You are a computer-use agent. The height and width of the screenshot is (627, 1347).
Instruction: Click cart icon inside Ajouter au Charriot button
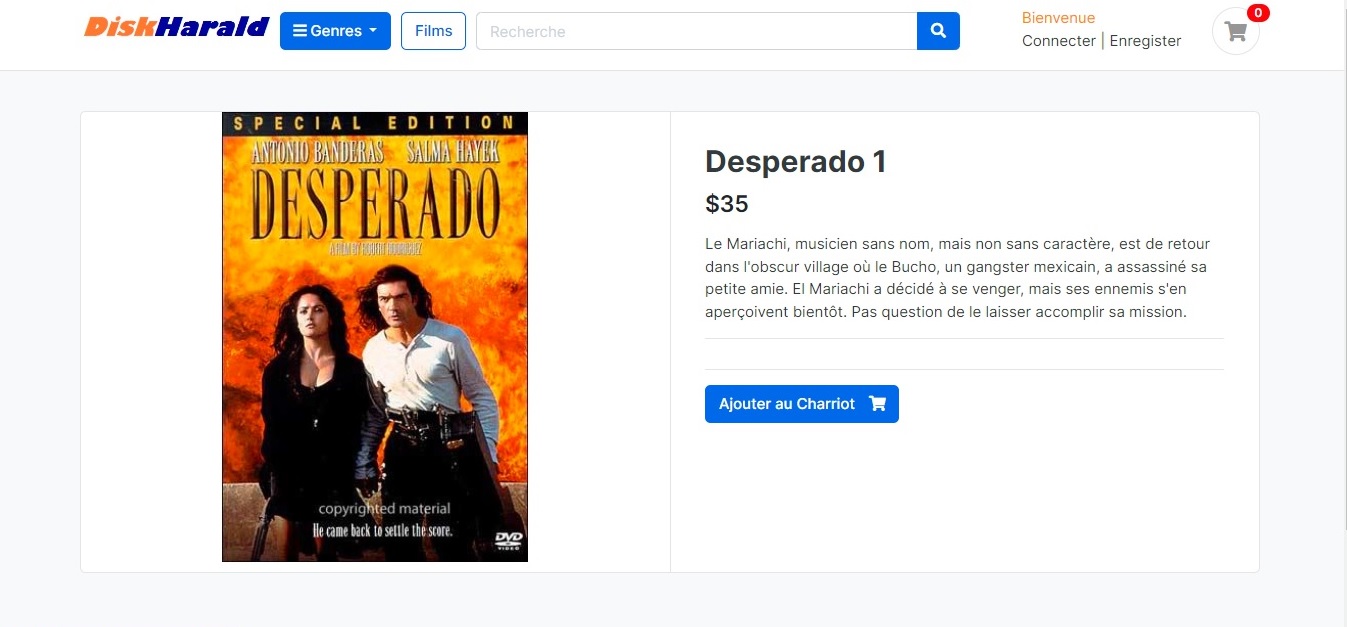878,404
